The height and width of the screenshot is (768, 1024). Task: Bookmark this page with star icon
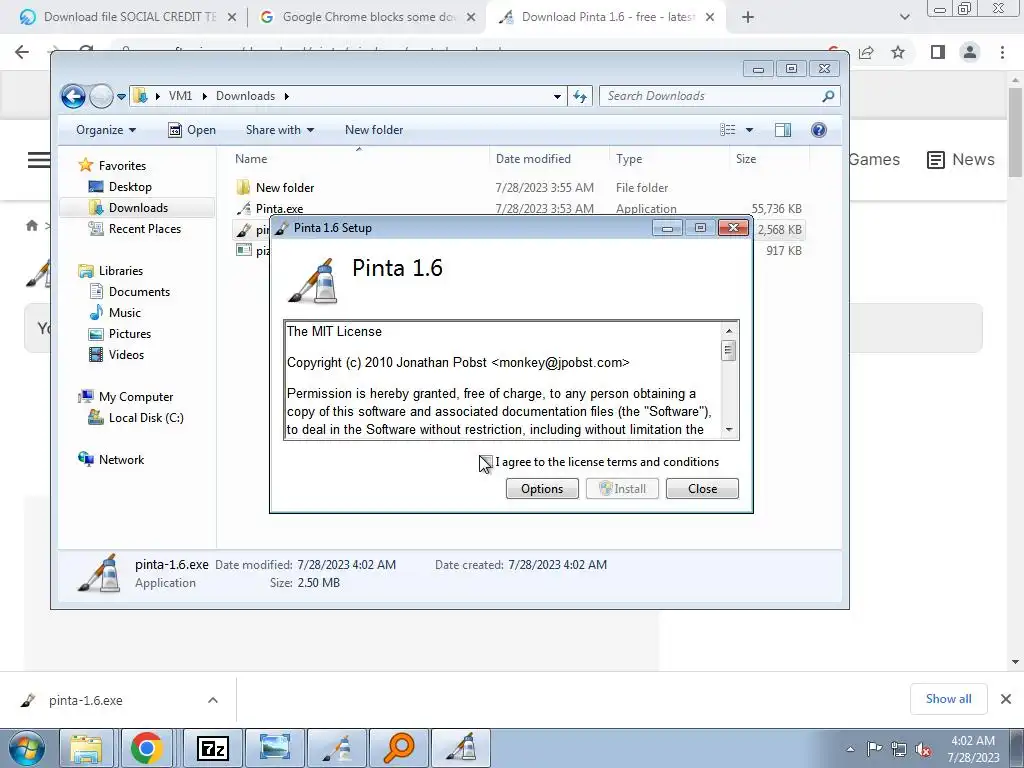pyautogui.click(x=898, y=52)
